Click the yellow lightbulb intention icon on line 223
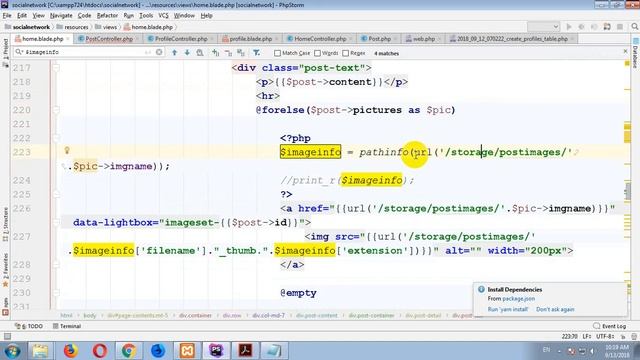Viewport: 640px width, 360px height. tap(67, 151)
